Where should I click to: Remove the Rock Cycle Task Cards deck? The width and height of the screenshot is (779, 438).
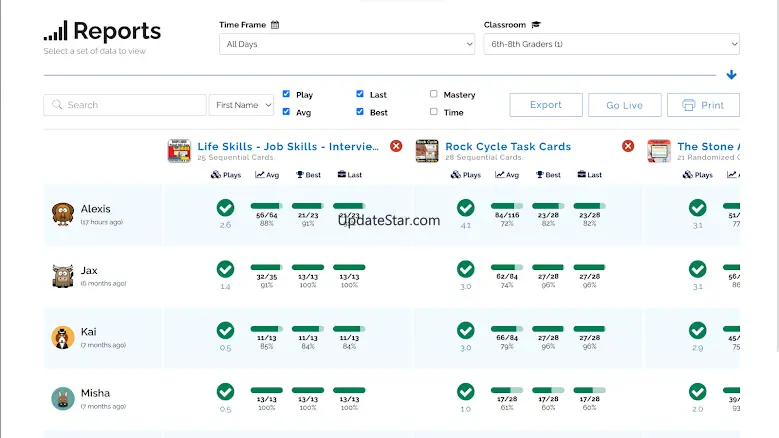(x=628, y=146)
